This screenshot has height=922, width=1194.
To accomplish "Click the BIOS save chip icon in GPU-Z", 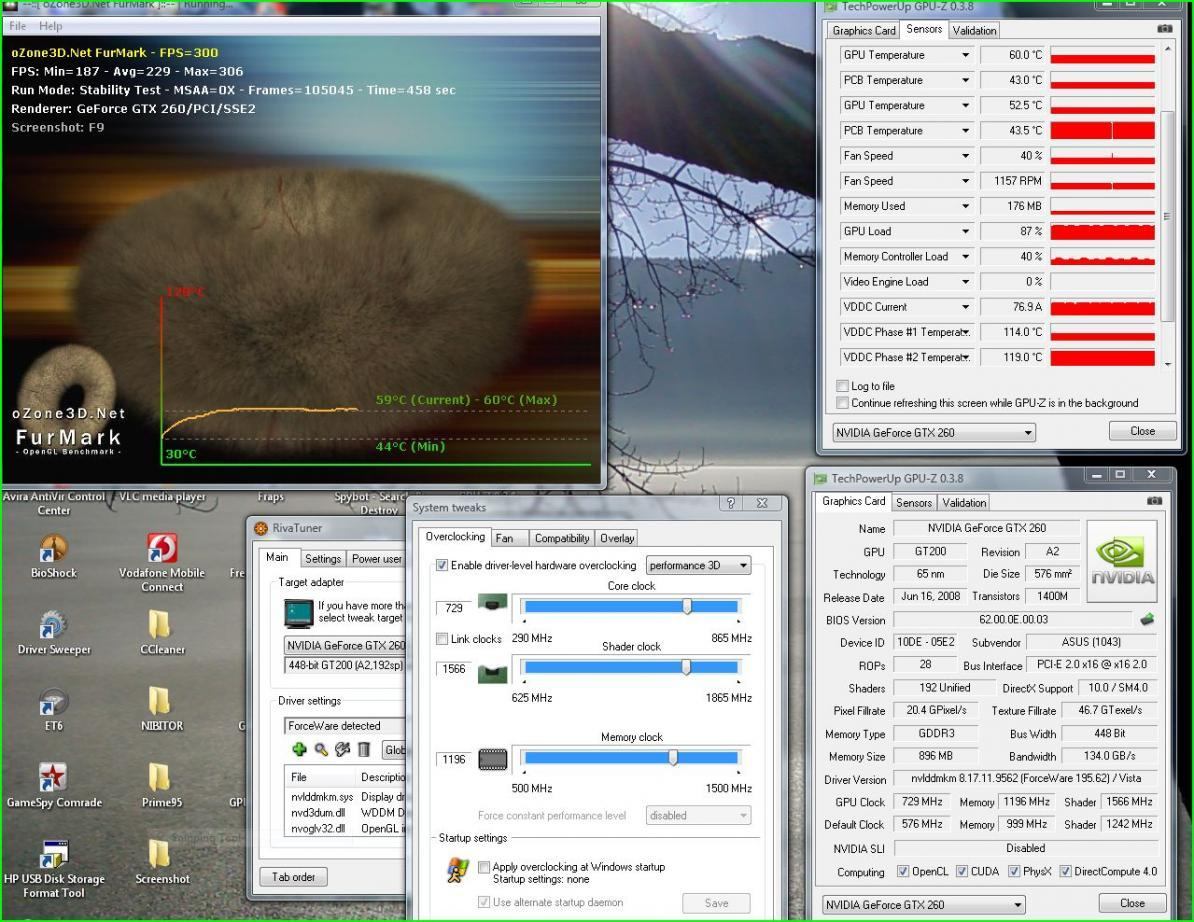I will [x=1148, y=620].
